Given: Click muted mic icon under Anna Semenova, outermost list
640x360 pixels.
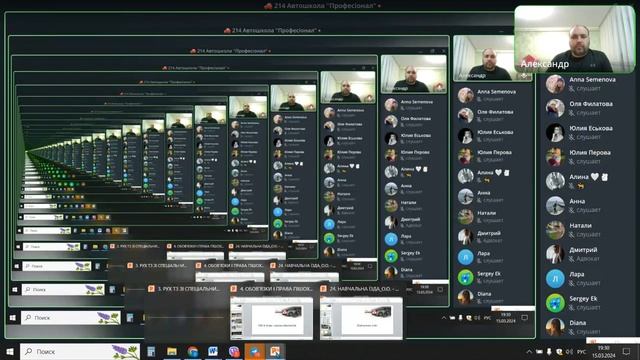Looking at the screenshot, I should point(572,89).
